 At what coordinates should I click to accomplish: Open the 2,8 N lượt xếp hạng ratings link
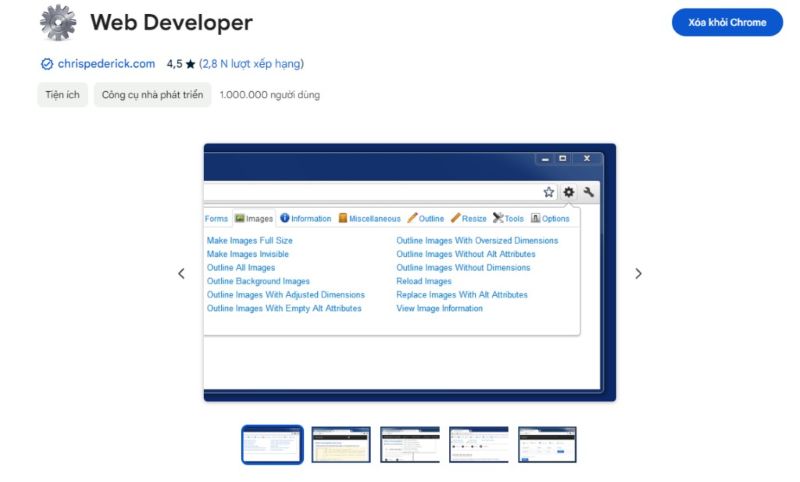click(251, 64)
